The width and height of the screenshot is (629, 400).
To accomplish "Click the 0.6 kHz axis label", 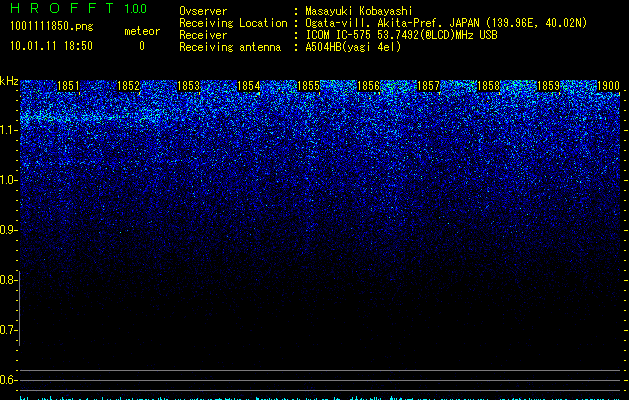I will point(8,380).
